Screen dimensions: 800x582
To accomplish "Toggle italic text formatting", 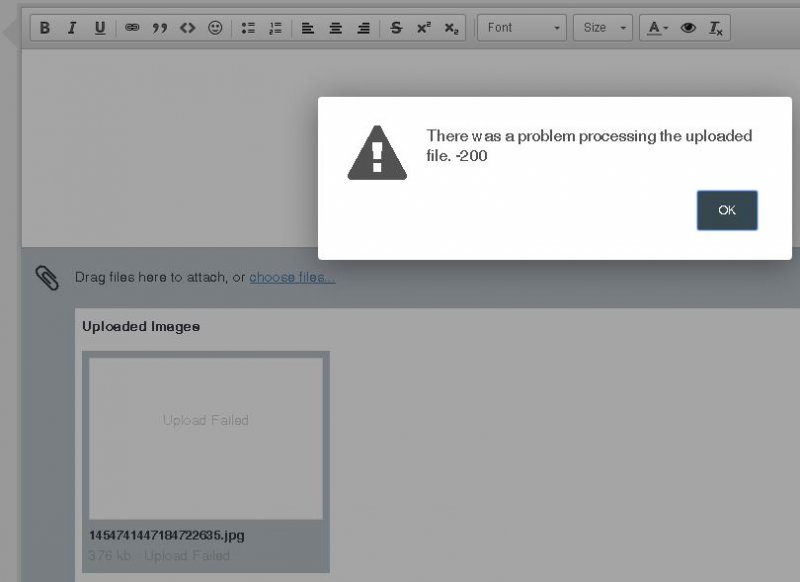I will (x=72, y=28).
